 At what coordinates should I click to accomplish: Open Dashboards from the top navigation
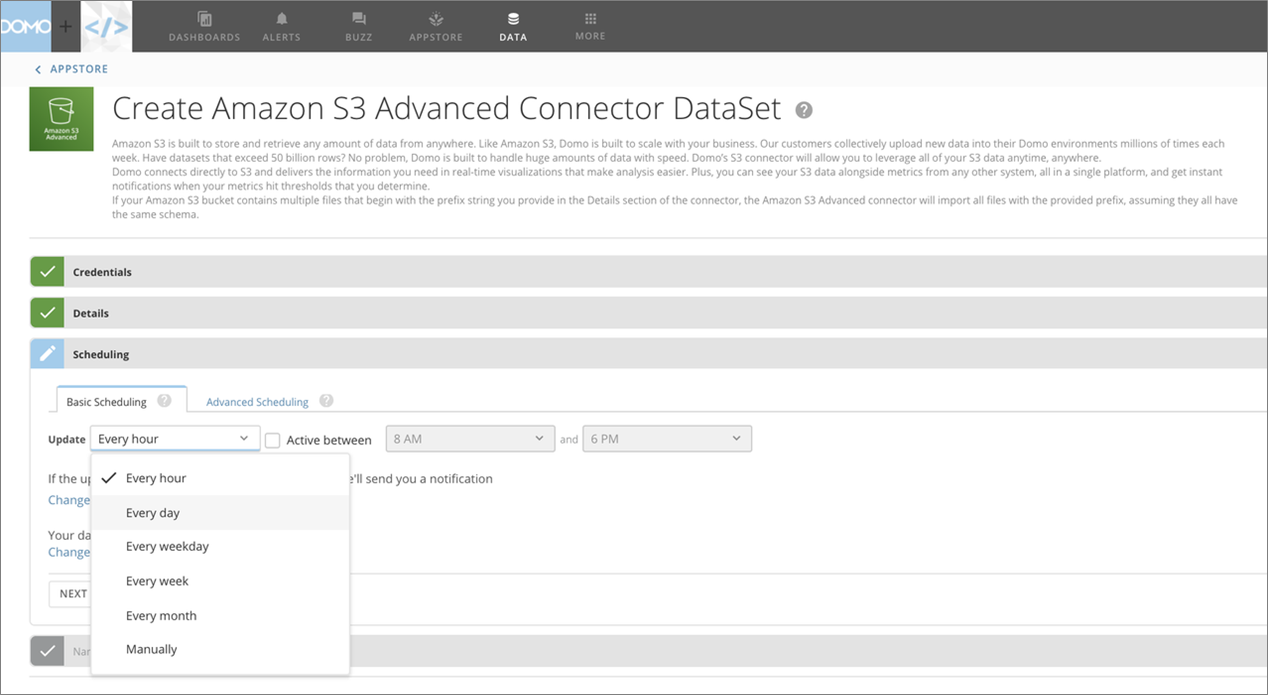[204, 27]
